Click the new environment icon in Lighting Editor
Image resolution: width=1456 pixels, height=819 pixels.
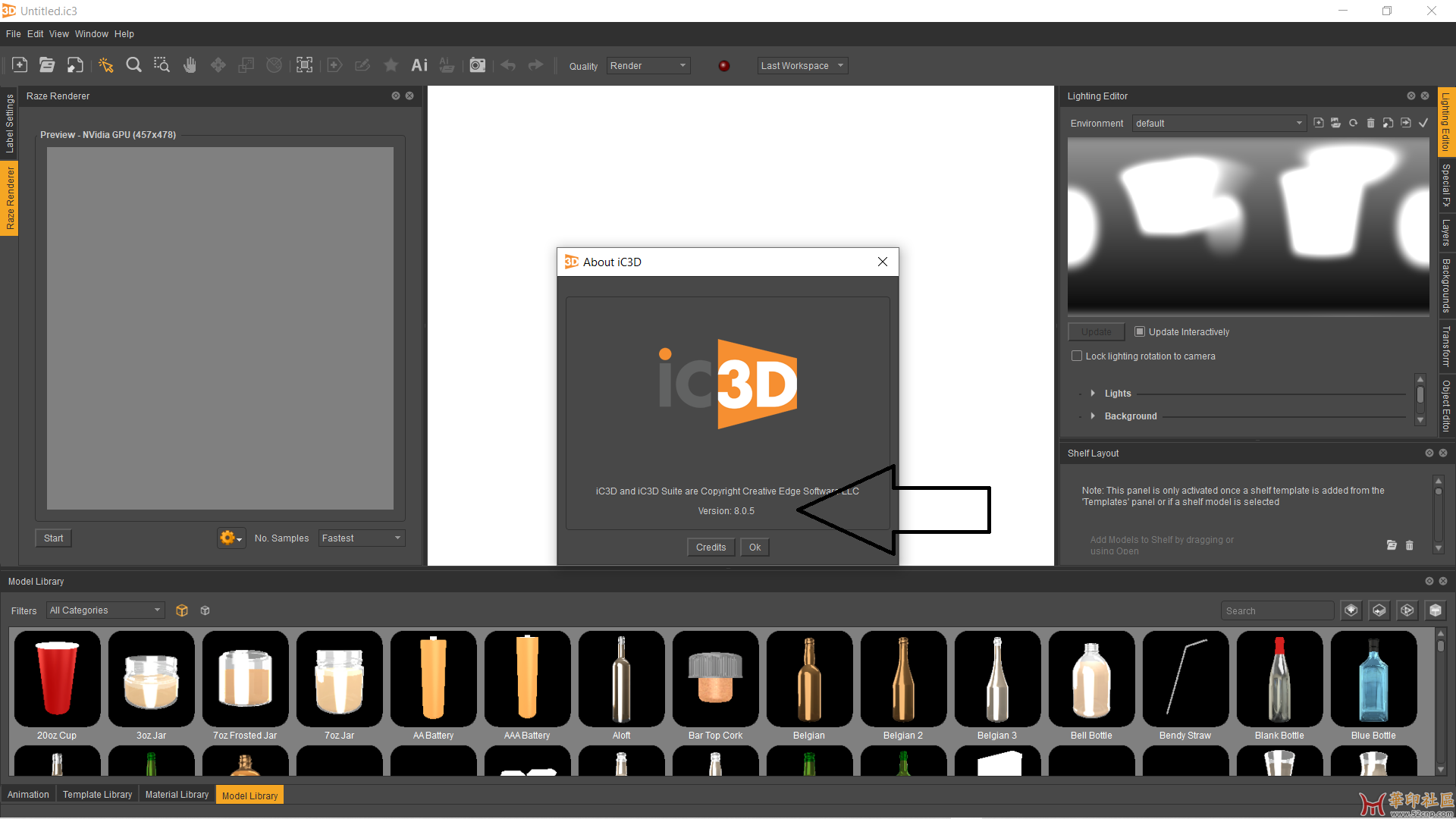(1319, 123)
